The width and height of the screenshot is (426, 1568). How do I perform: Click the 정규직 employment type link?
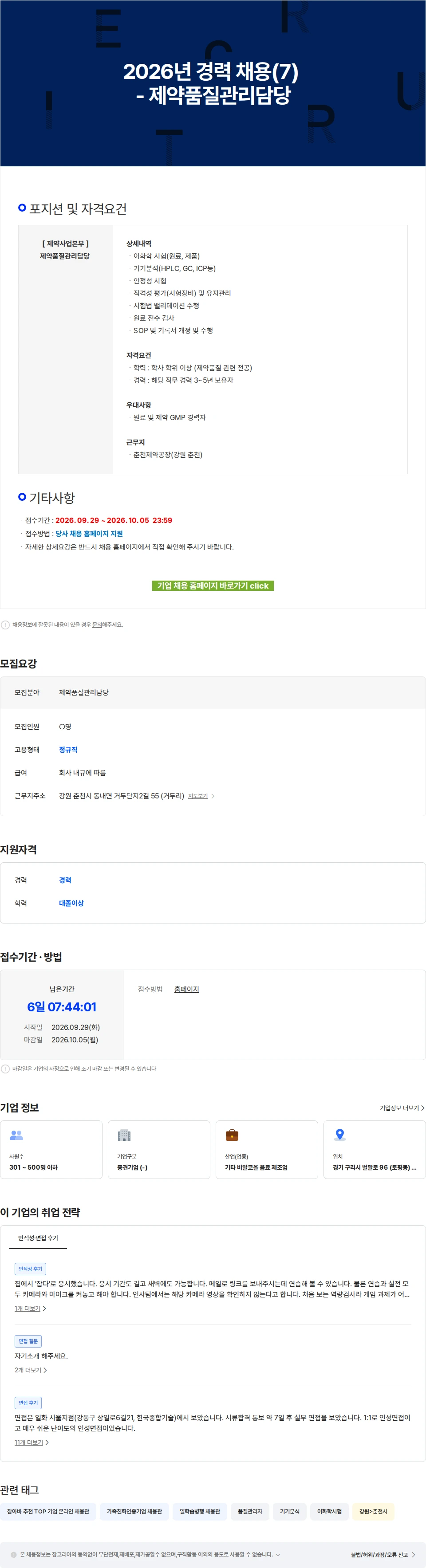(x=68, y=750)
